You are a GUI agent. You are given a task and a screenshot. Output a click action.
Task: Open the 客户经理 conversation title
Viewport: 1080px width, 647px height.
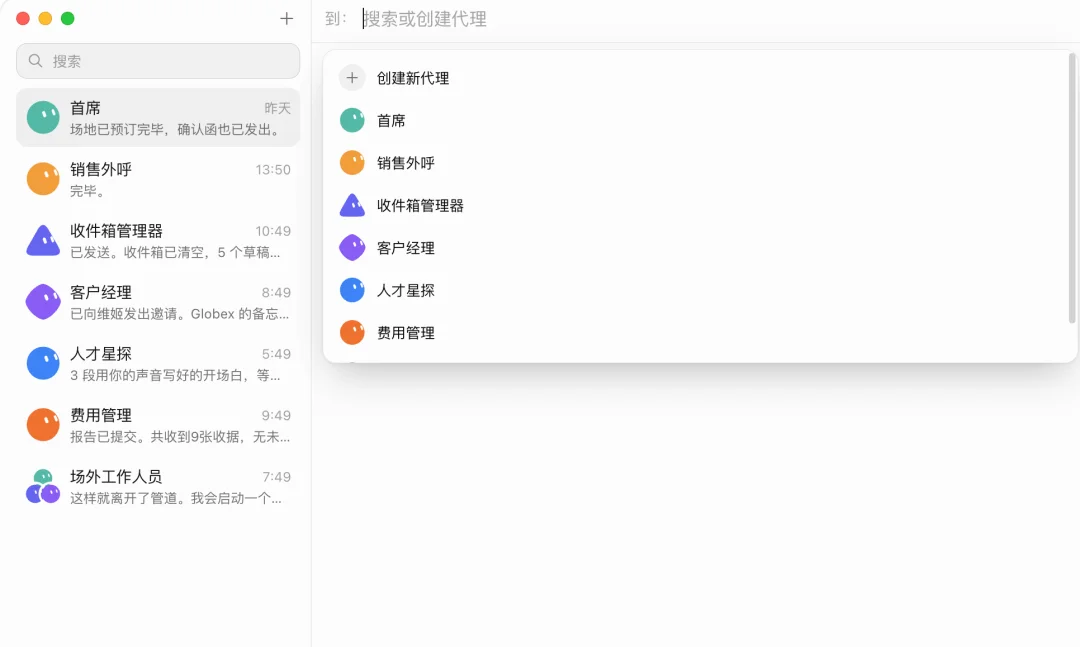pos(101,292)
